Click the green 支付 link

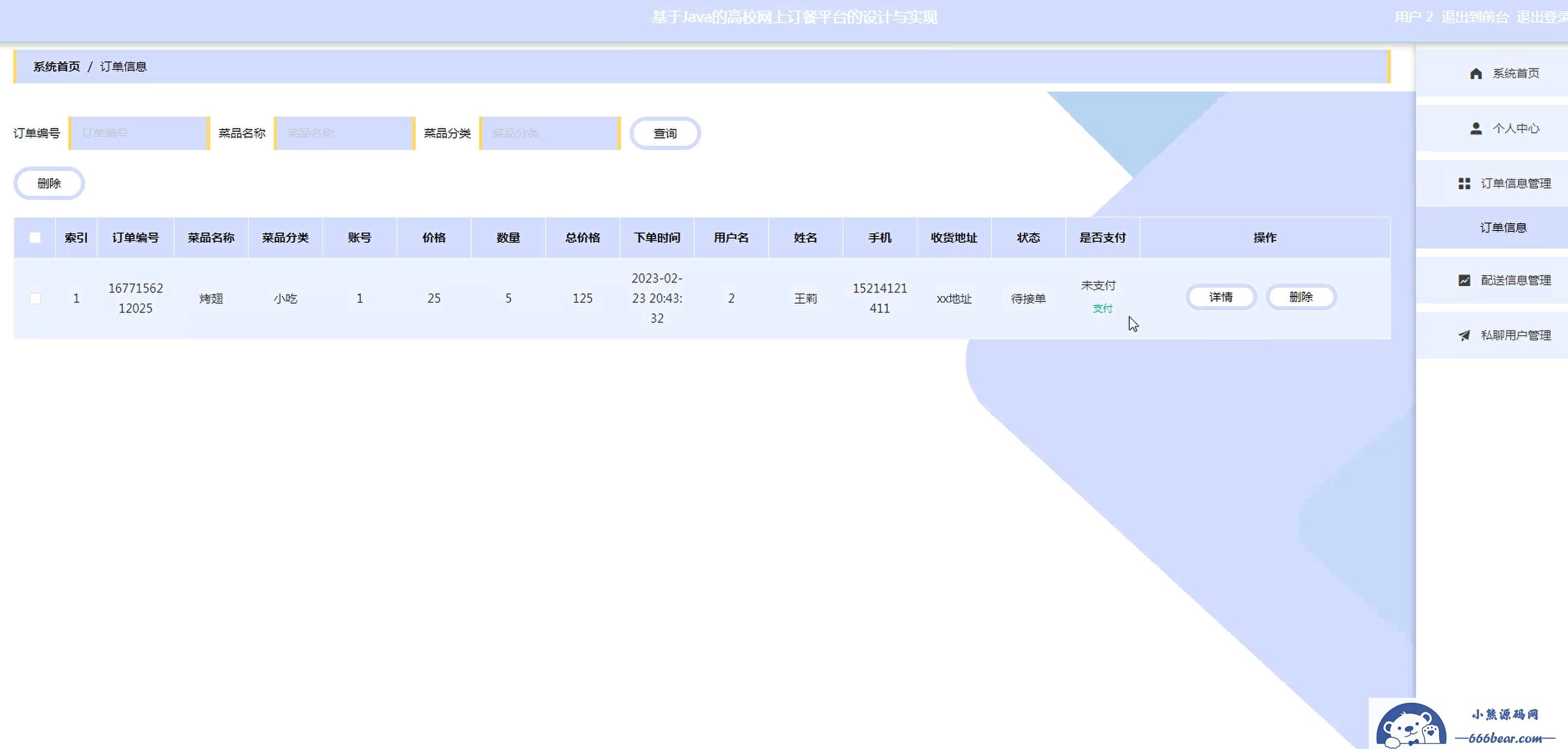coord(1102,308)
